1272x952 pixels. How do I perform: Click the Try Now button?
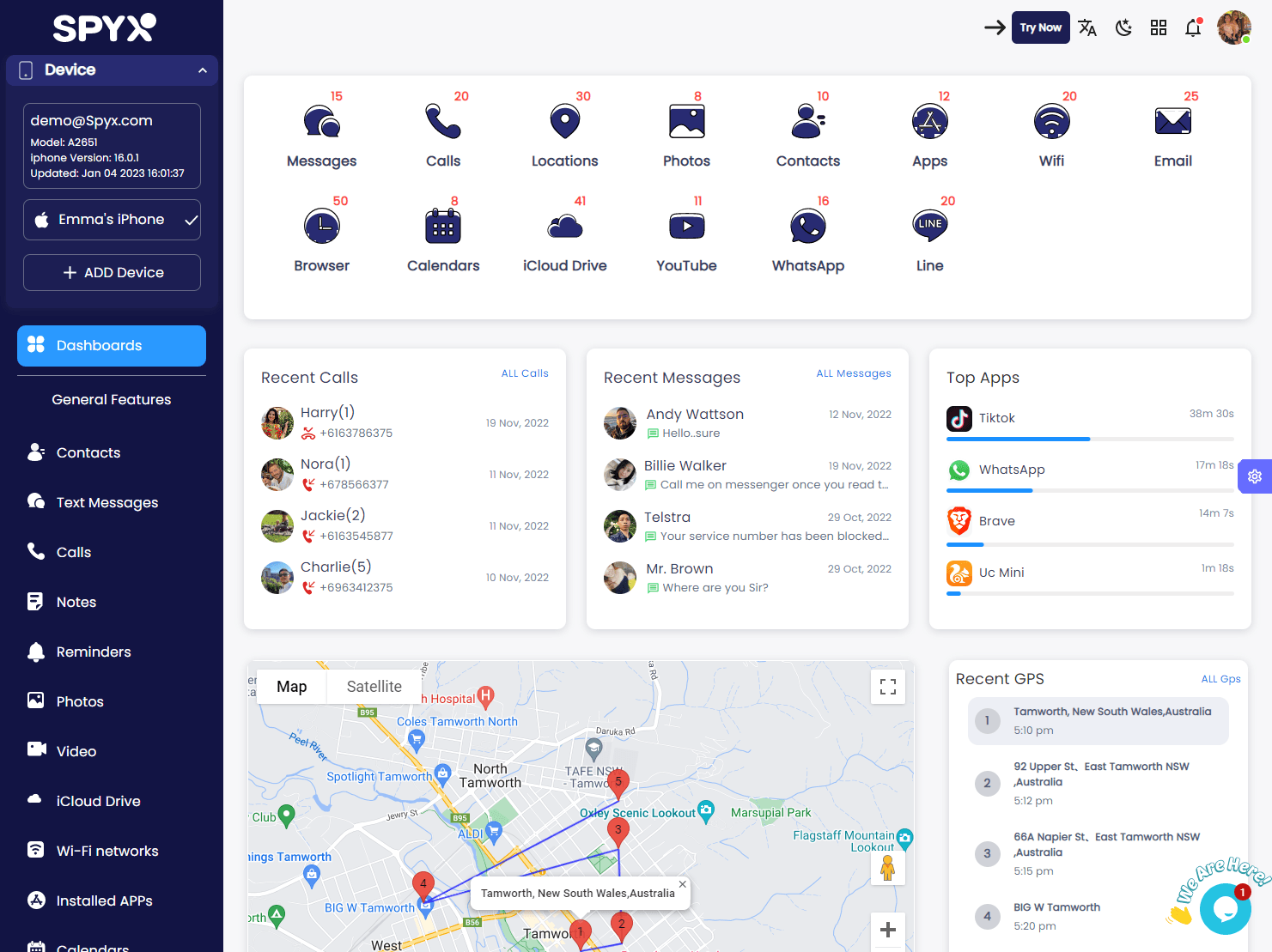click(1041, 27)
